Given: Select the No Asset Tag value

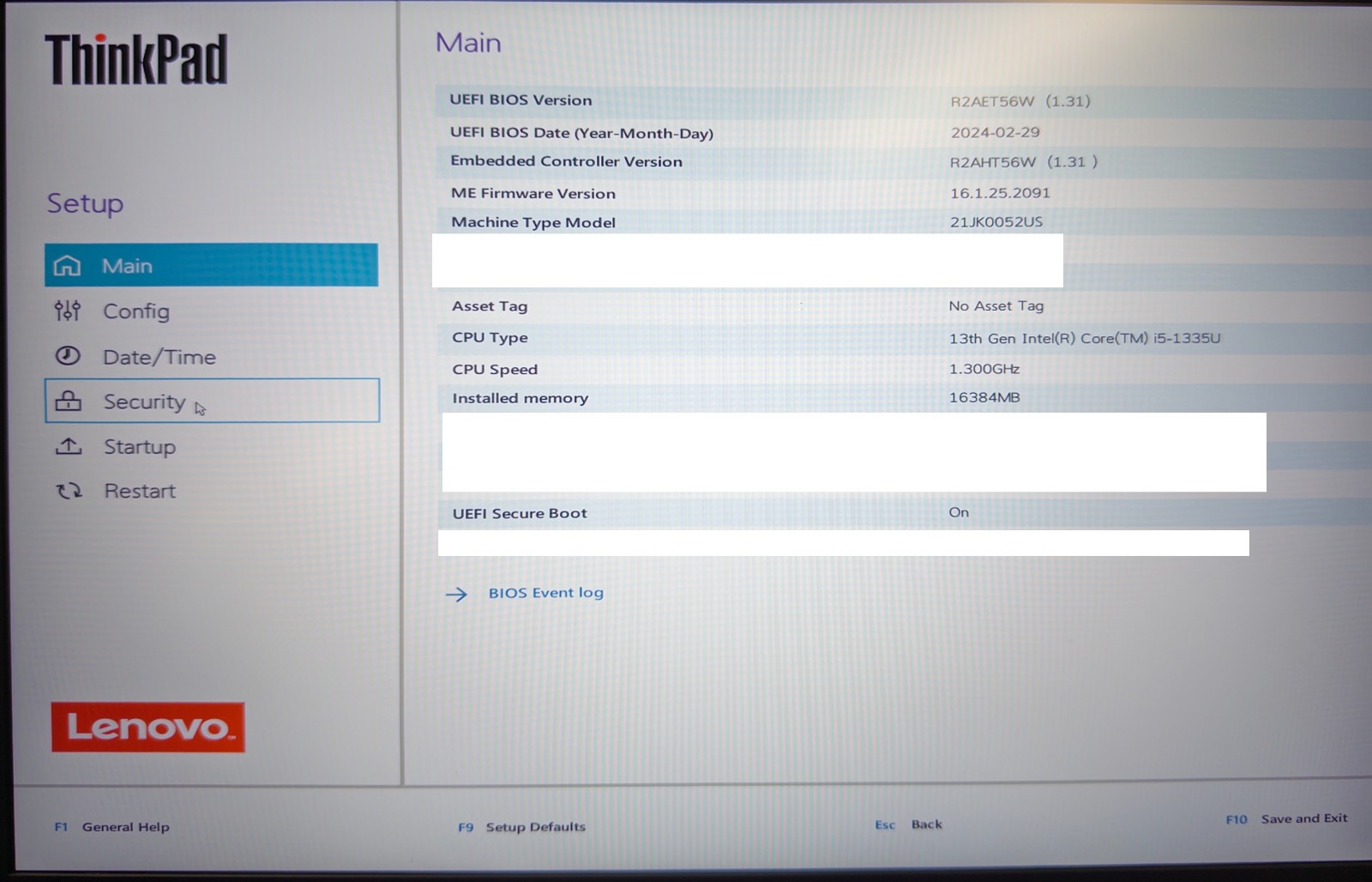Looking at the screenshot, I should click(x=996, y=305).
